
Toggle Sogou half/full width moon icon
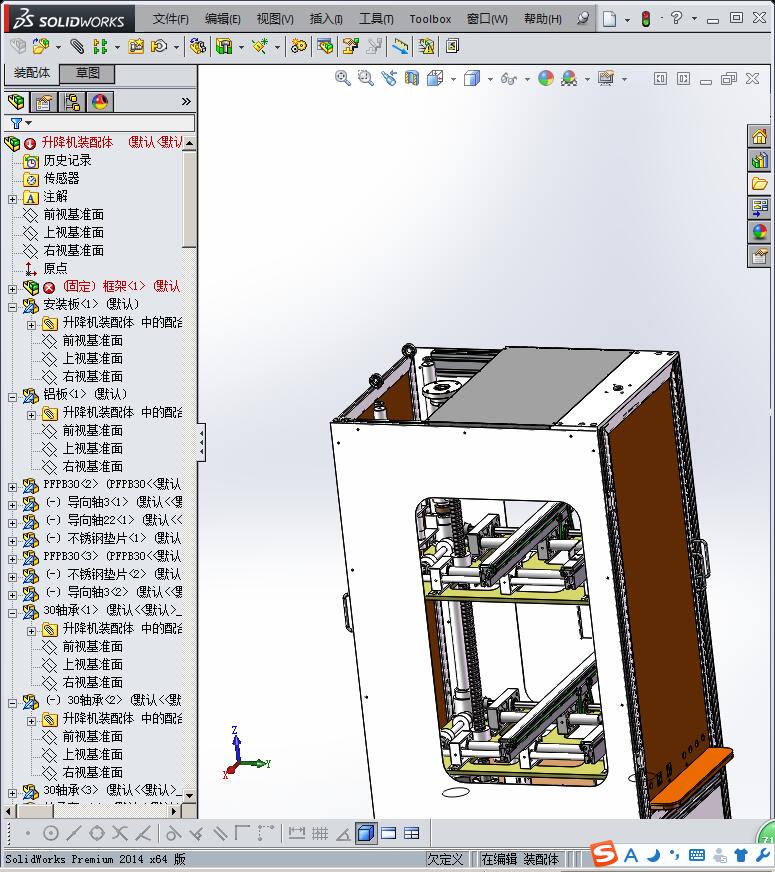pos(654,854)
